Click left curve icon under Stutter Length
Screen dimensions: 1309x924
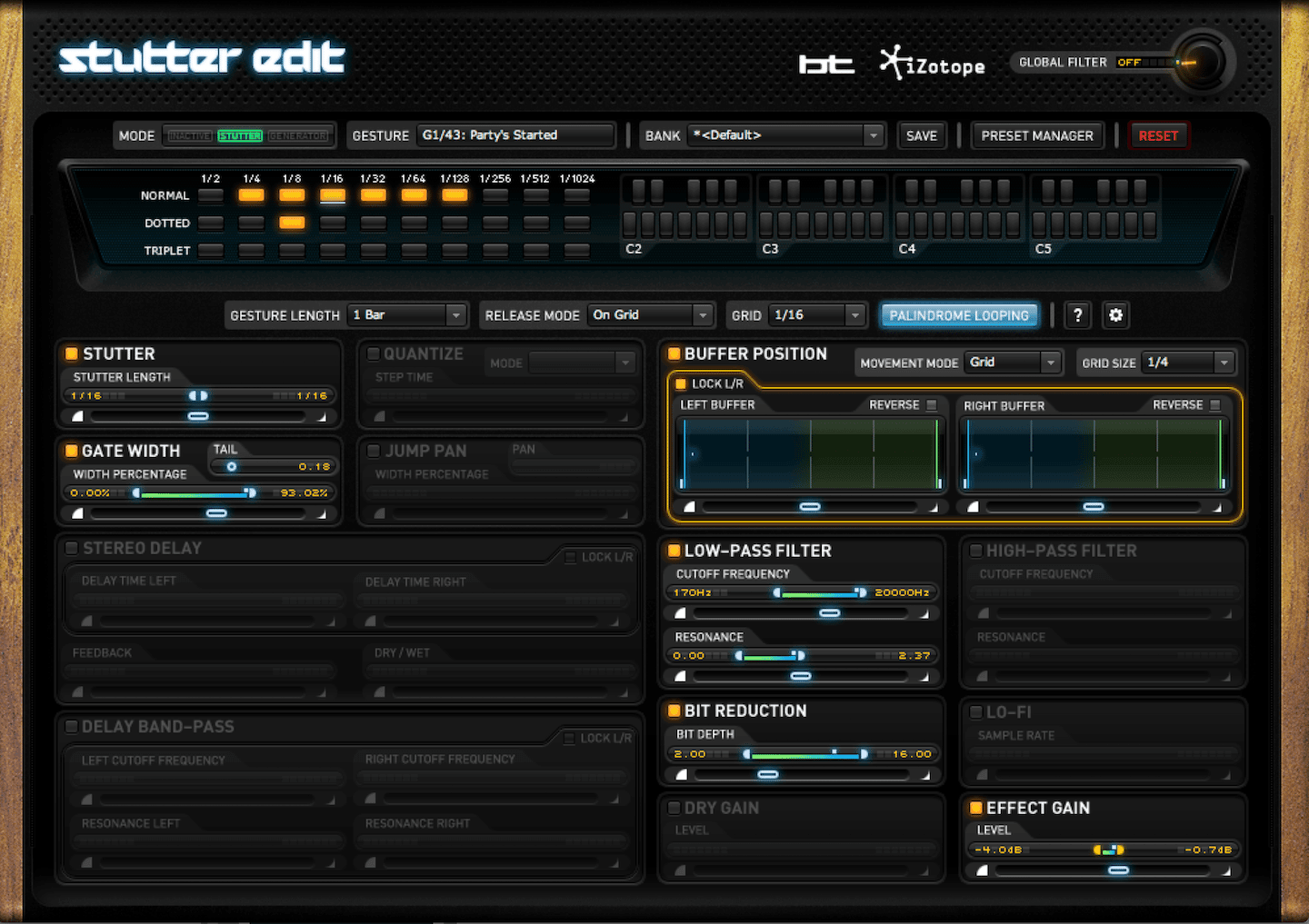(x=77, y=416)
